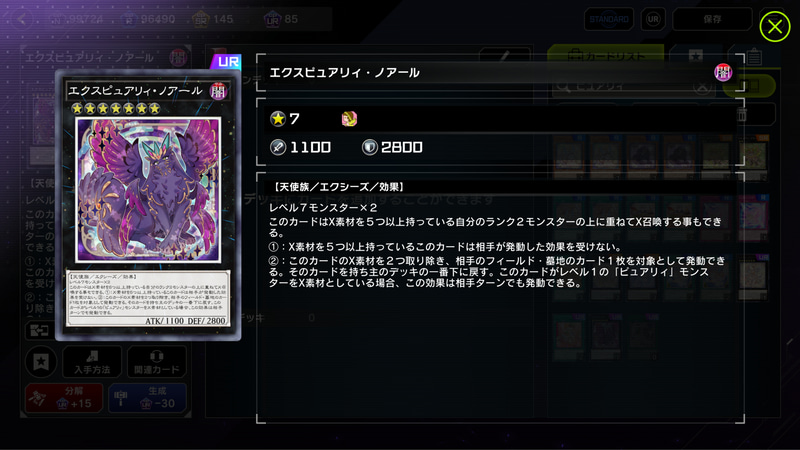Close the card detail overlay
The height and width of the screenshot is (450, 800).
click(774, 26)
